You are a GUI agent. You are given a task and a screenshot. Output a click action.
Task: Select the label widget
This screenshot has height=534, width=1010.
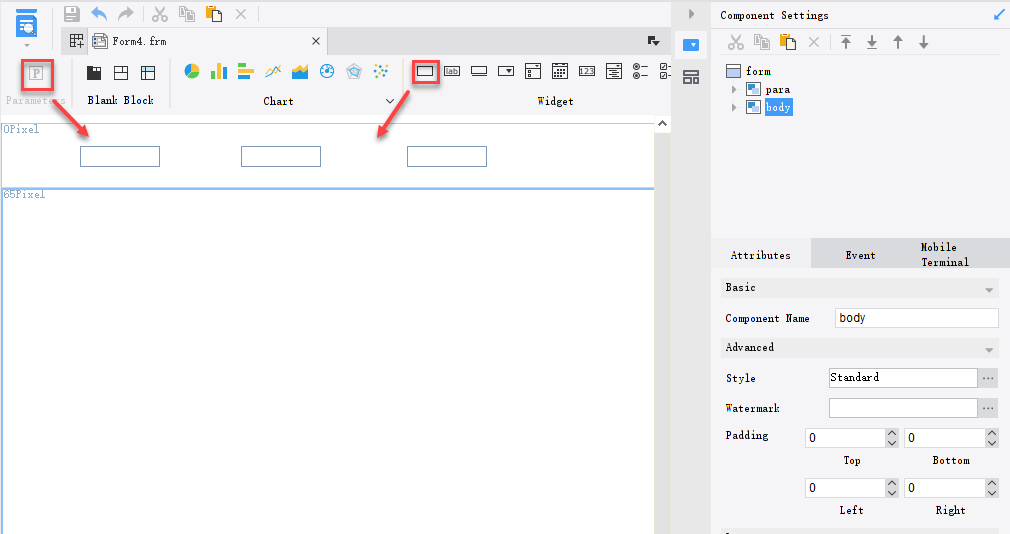[452, 72]
